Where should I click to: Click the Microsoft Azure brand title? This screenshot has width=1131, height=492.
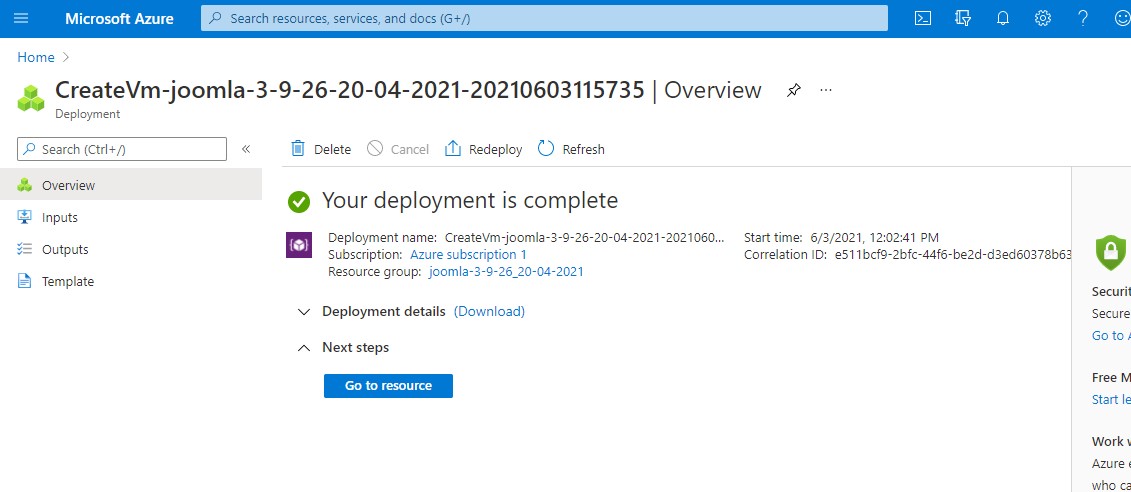pos(120,19)
